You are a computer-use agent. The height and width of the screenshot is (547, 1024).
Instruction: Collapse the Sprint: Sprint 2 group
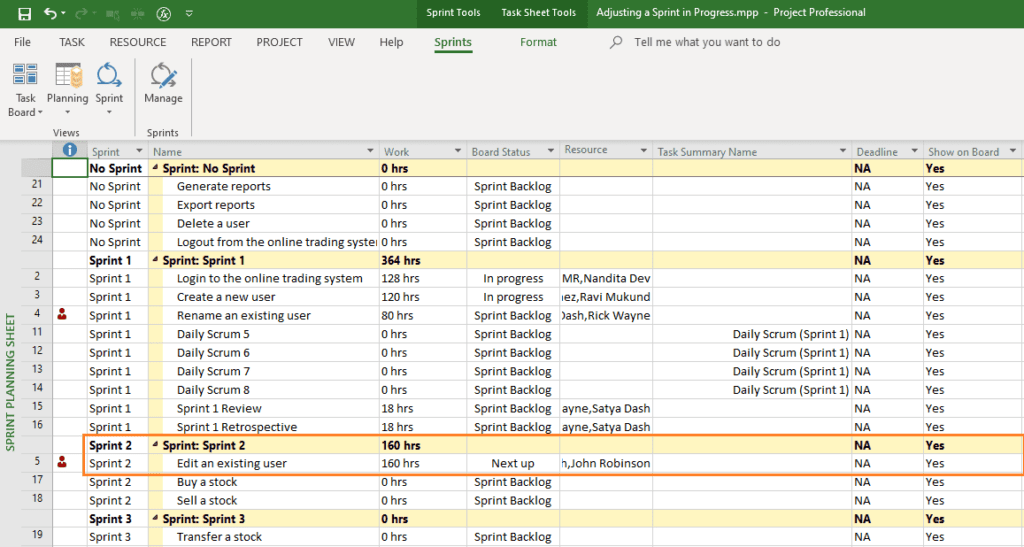[x=156, y=445]
